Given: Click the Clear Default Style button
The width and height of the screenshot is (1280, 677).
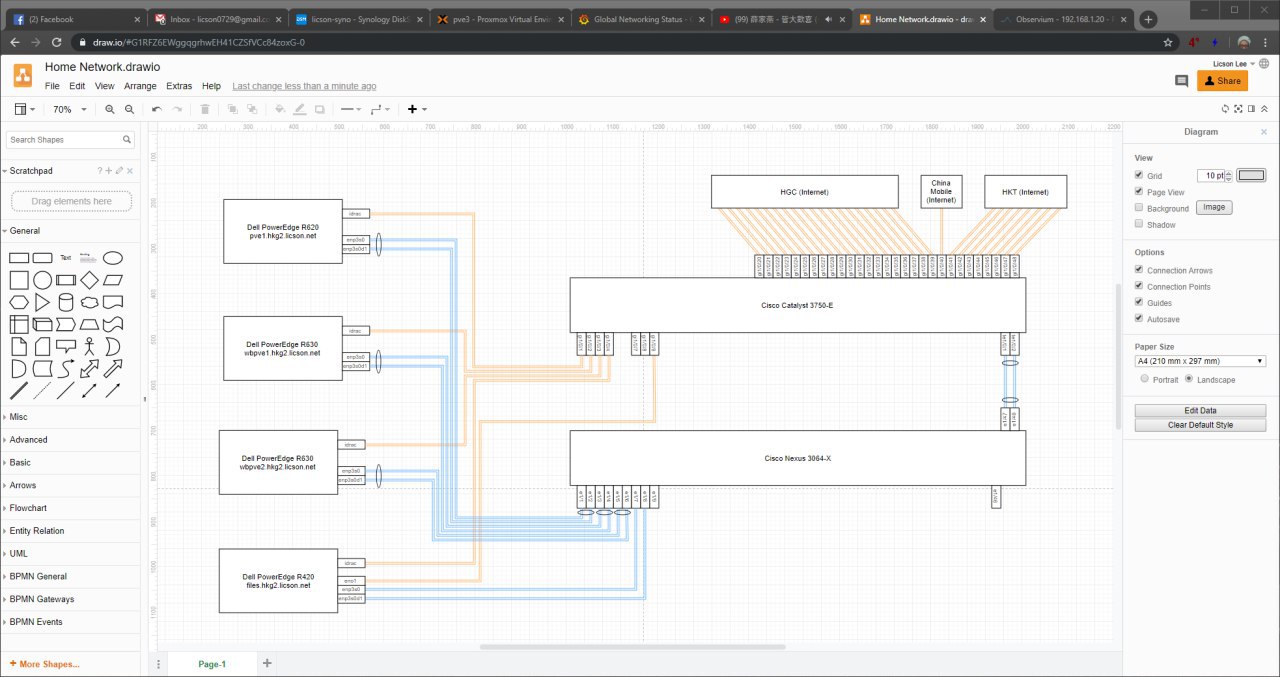Looking at the screenshot, I should 1200,425.
